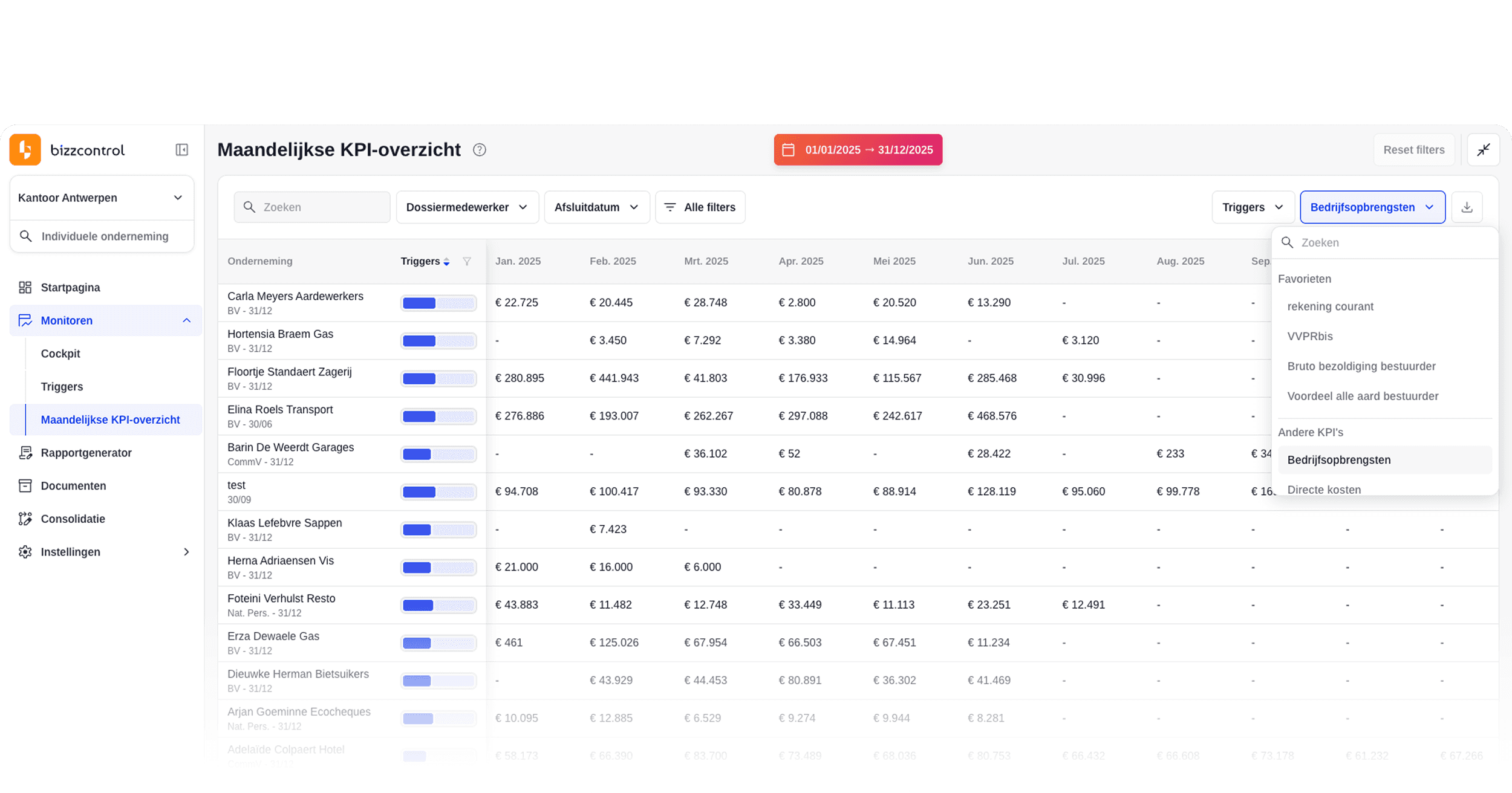Open the Dossiermedewerker filter dropdown

click(x=467, y=207)
